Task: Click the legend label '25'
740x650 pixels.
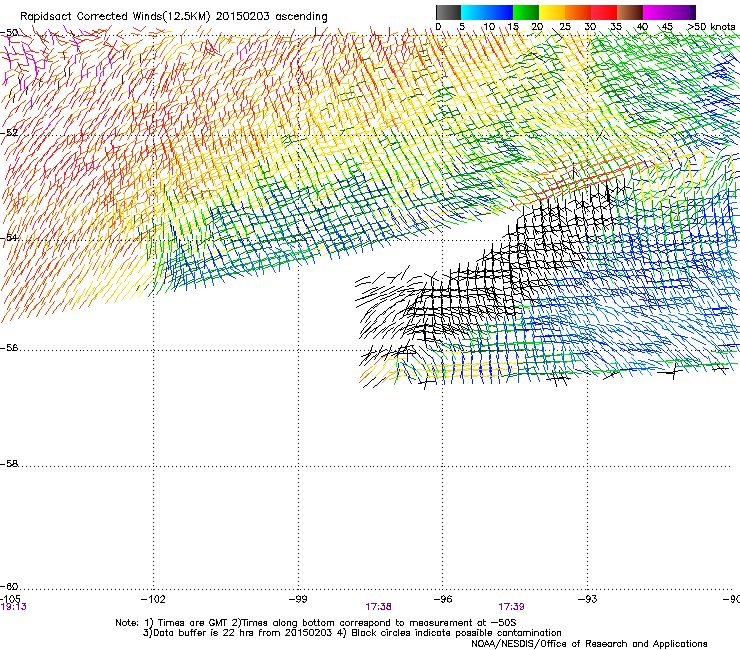Action: click(x=565, y=27)
